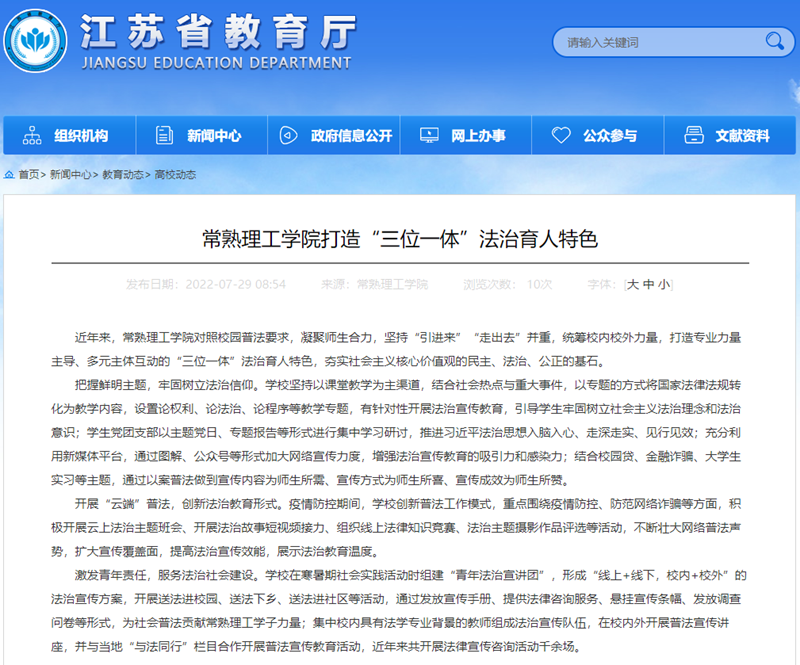800x665 pixels.
Task: Open the 文献资料 menu
Action: (730, 135)
